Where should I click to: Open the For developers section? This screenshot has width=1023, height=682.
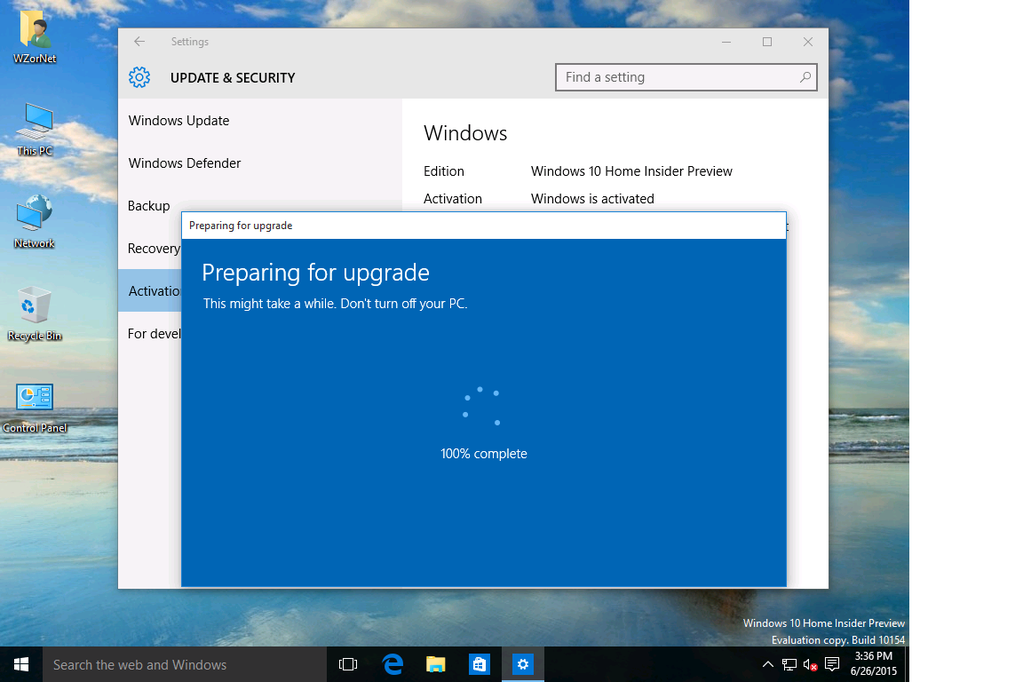[154, 333]
